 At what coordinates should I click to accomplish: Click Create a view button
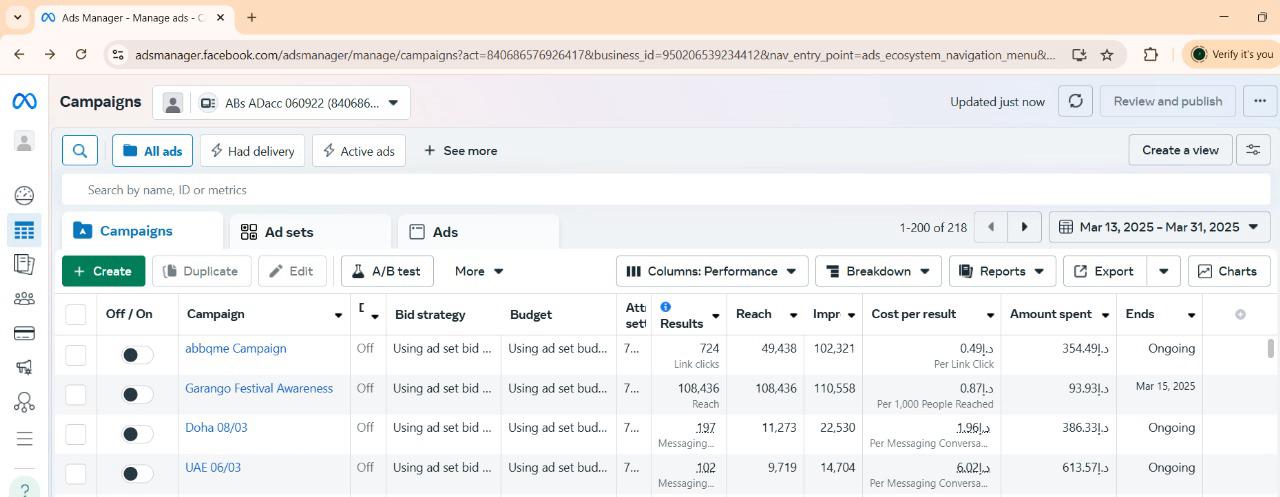coord(1180,150)
